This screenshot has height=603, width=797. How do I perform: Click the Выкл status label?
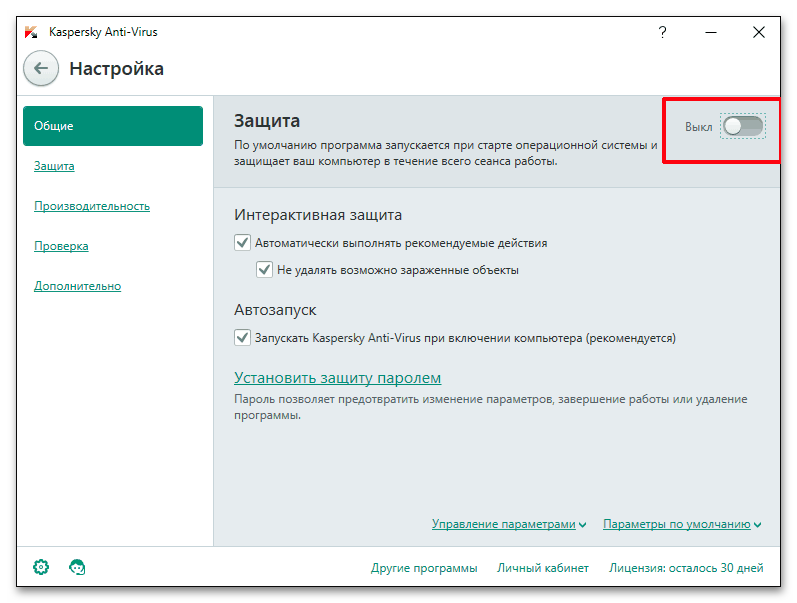coord(698,127)
